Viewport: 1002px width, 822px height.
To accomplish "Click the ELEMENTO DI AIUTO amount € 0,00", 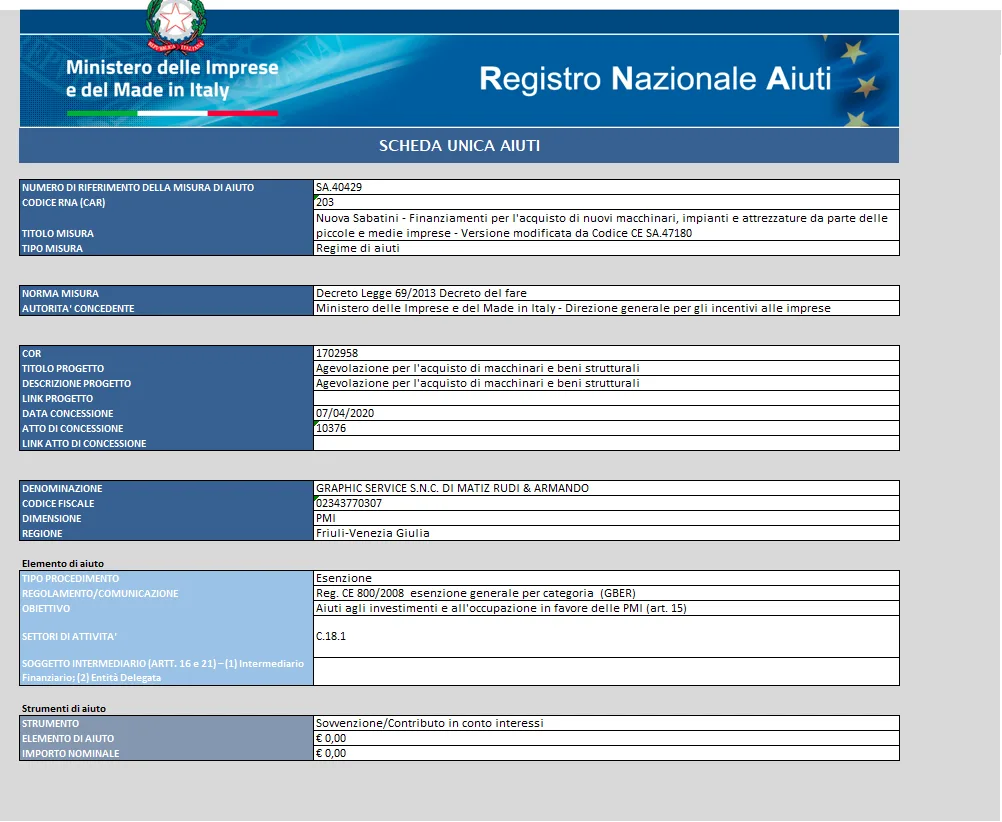I will [606, 738].
